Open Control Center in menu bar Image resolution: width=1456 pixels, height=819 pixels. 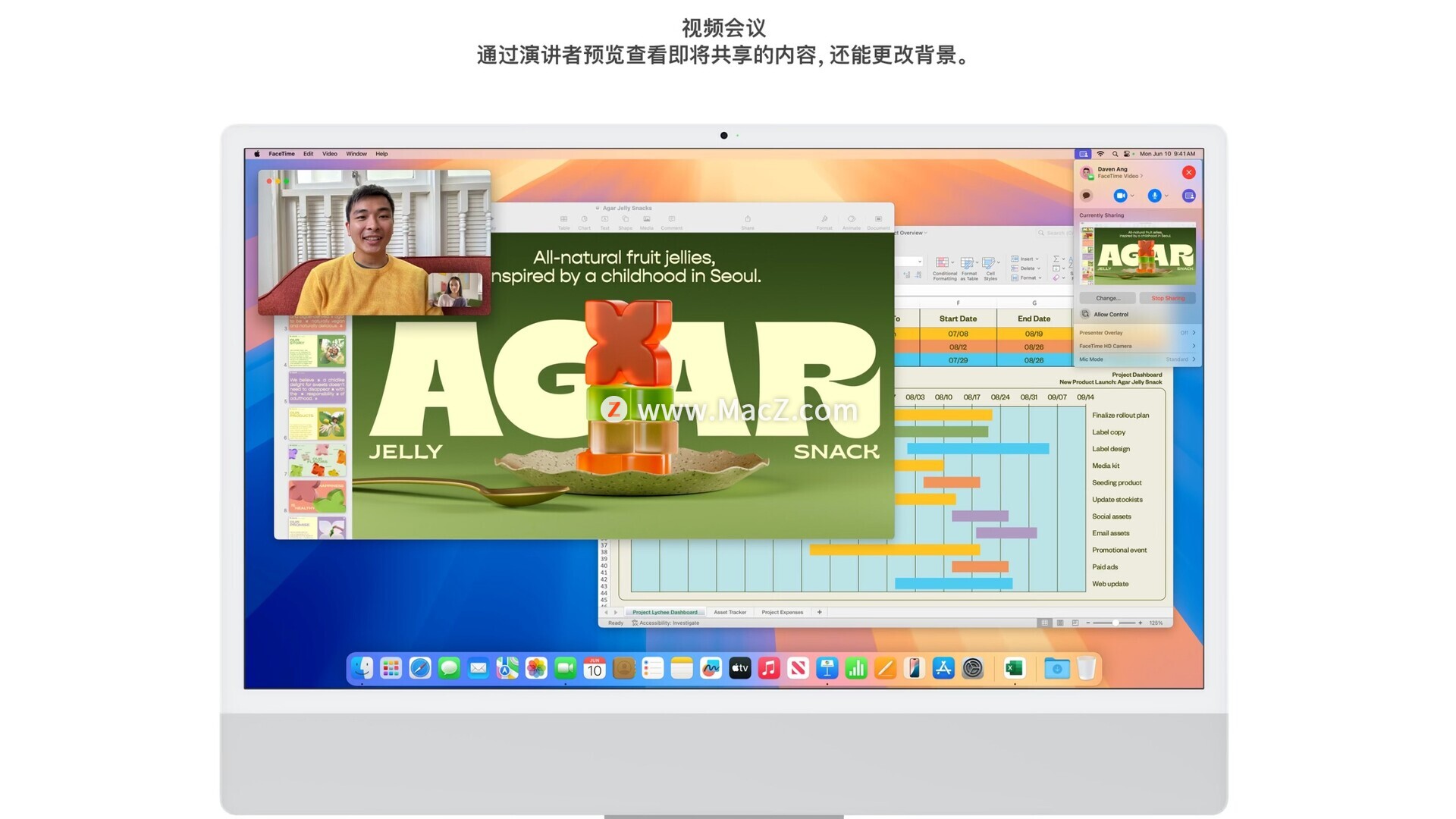click(x=1127, y=154)
